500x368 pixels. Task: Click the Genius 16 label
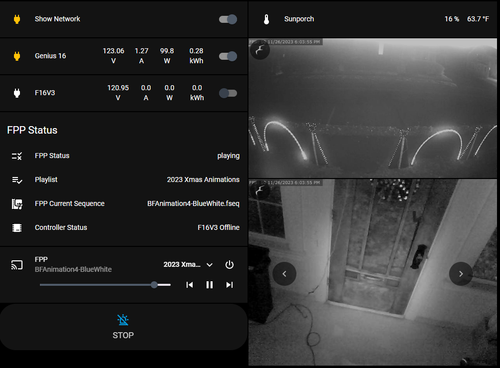tap(50, 56)
